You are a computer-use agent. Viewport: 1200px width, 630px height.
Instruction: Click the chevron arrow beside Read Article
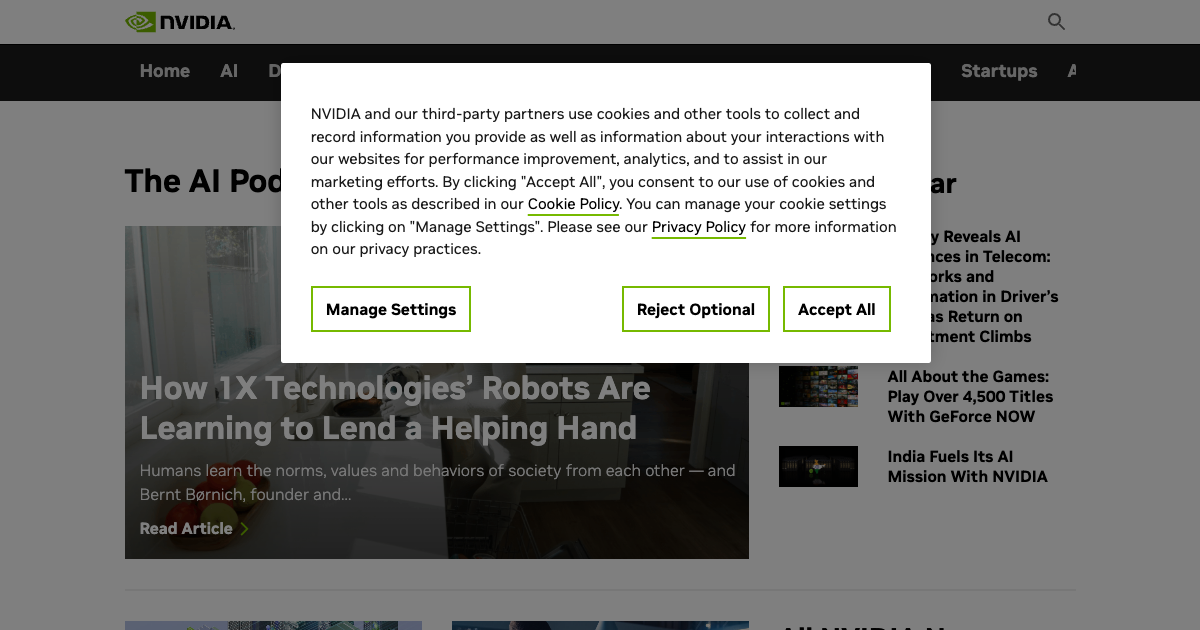[x=245, y=528]
